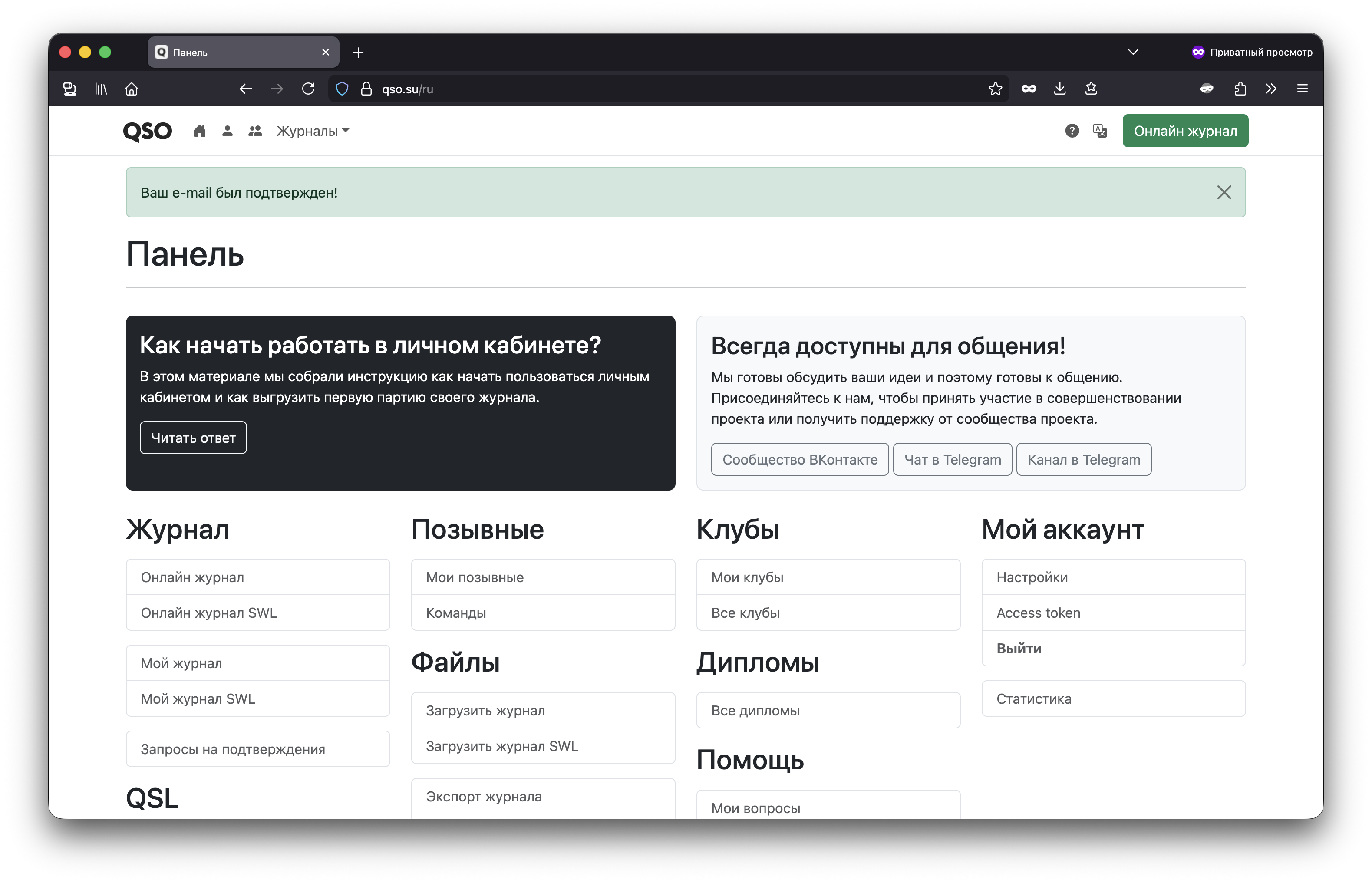Open browser downloads arrow icon
This screenshot has height=883, width=1372.
(x=1059, y=89)
